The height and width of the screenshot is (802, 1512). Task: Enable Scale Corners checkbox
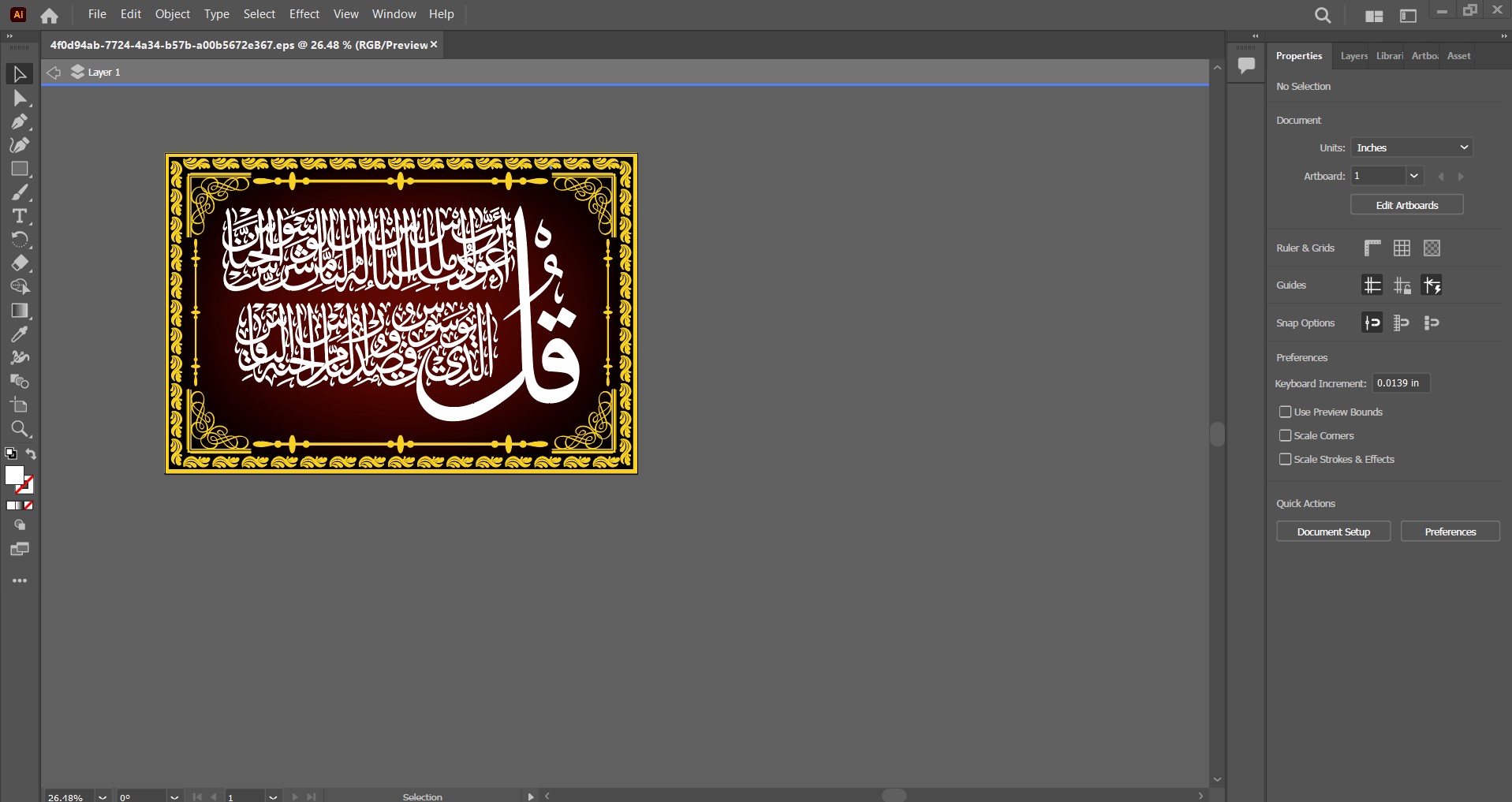[x=1285, y=435]
